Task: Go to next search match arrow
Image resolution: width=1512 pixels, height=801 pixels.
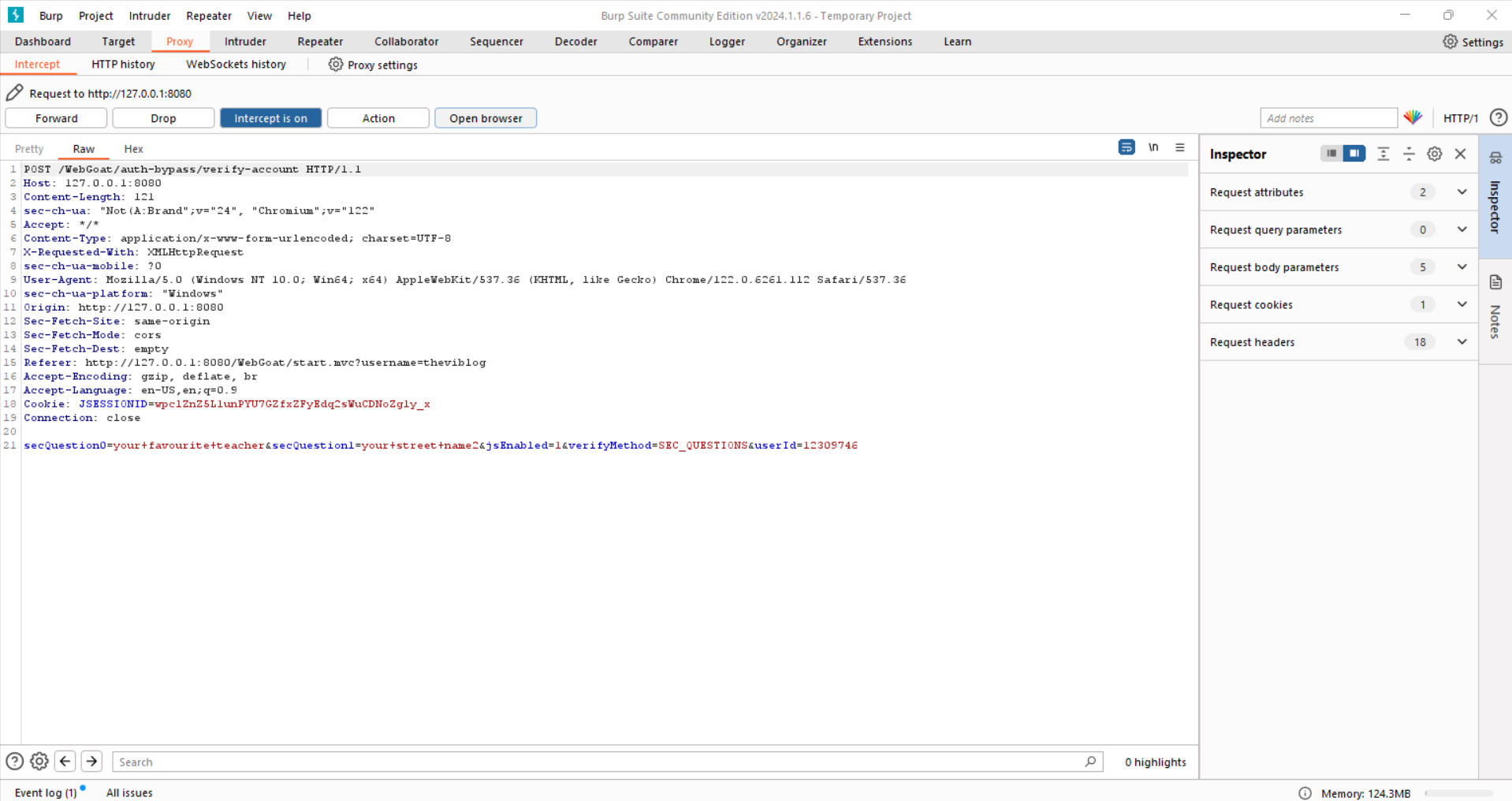Action: coord(91,762)
